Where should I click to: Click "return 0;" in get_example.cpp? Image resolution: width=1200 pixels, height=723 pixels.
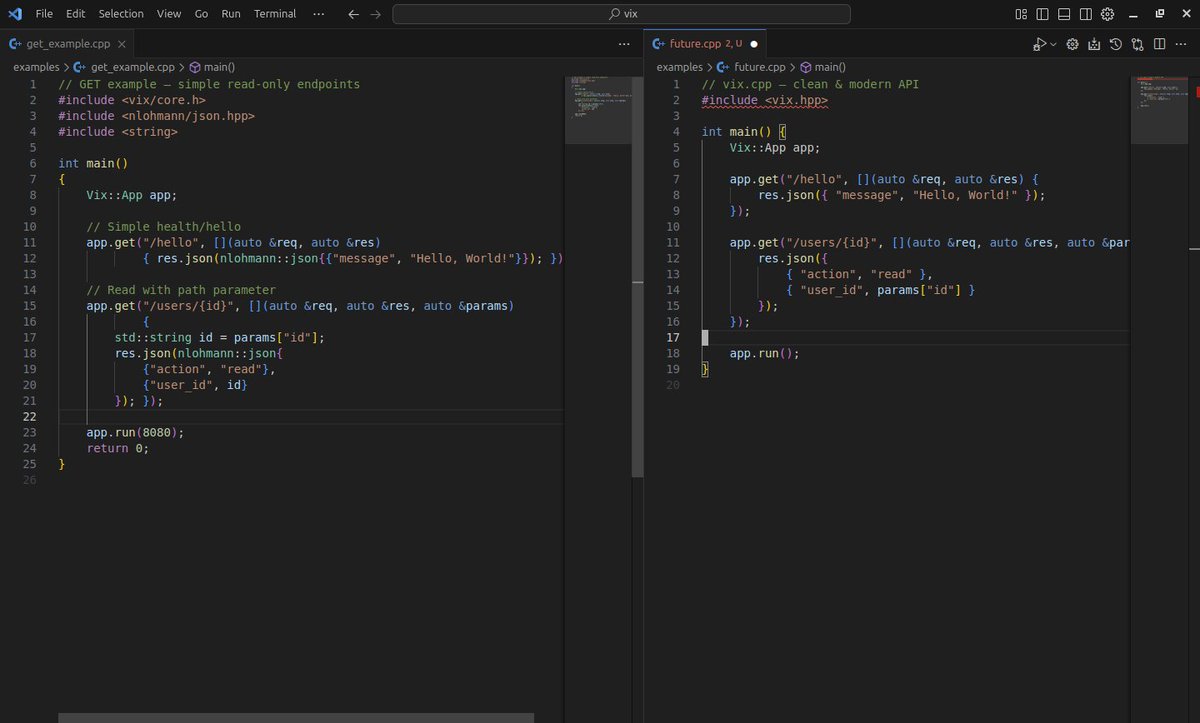(118, 448)
